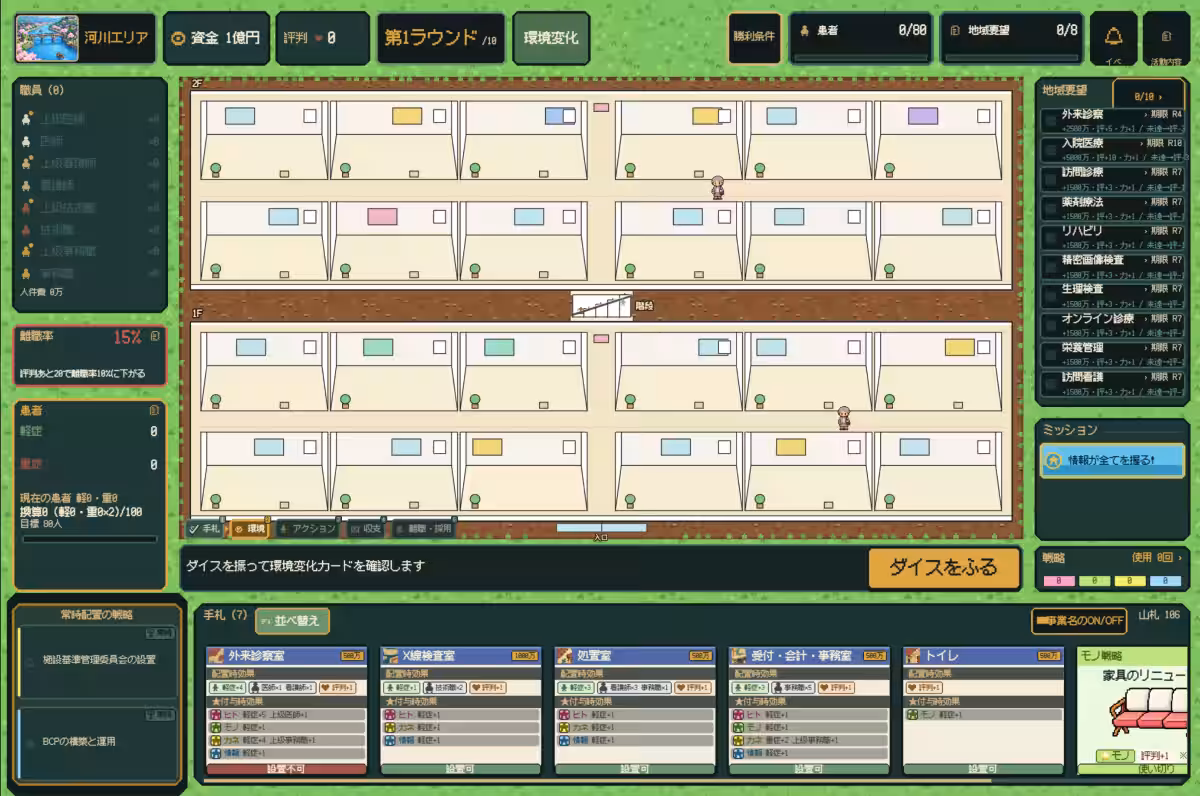Click the icon at 患者 panel header
This screenshot has width=1200, height=796.
click(154, 410)
